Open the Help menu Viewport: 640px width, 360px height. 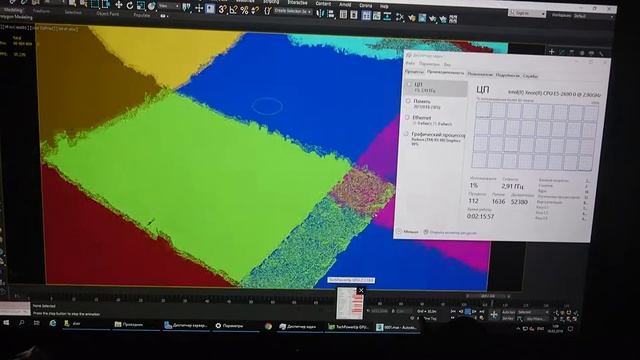click(x=384, y=6)
